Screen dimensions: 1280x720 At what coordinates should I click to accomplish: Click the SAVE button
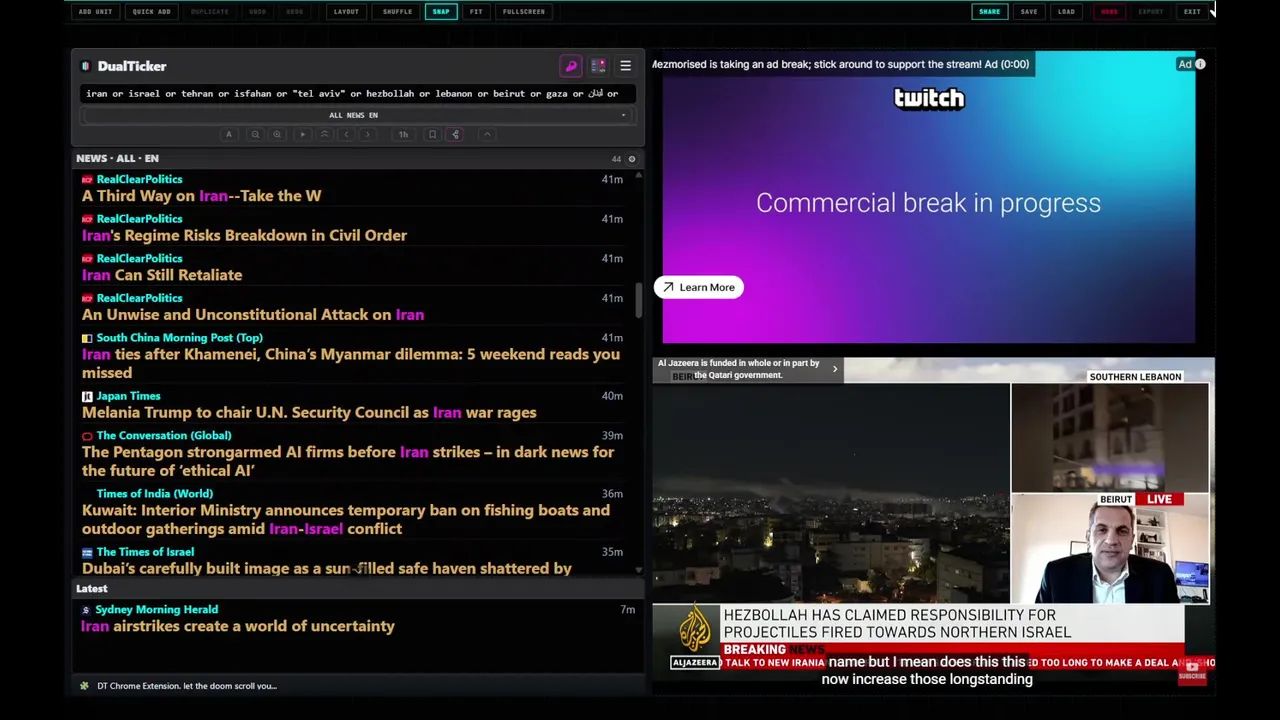1029,12
